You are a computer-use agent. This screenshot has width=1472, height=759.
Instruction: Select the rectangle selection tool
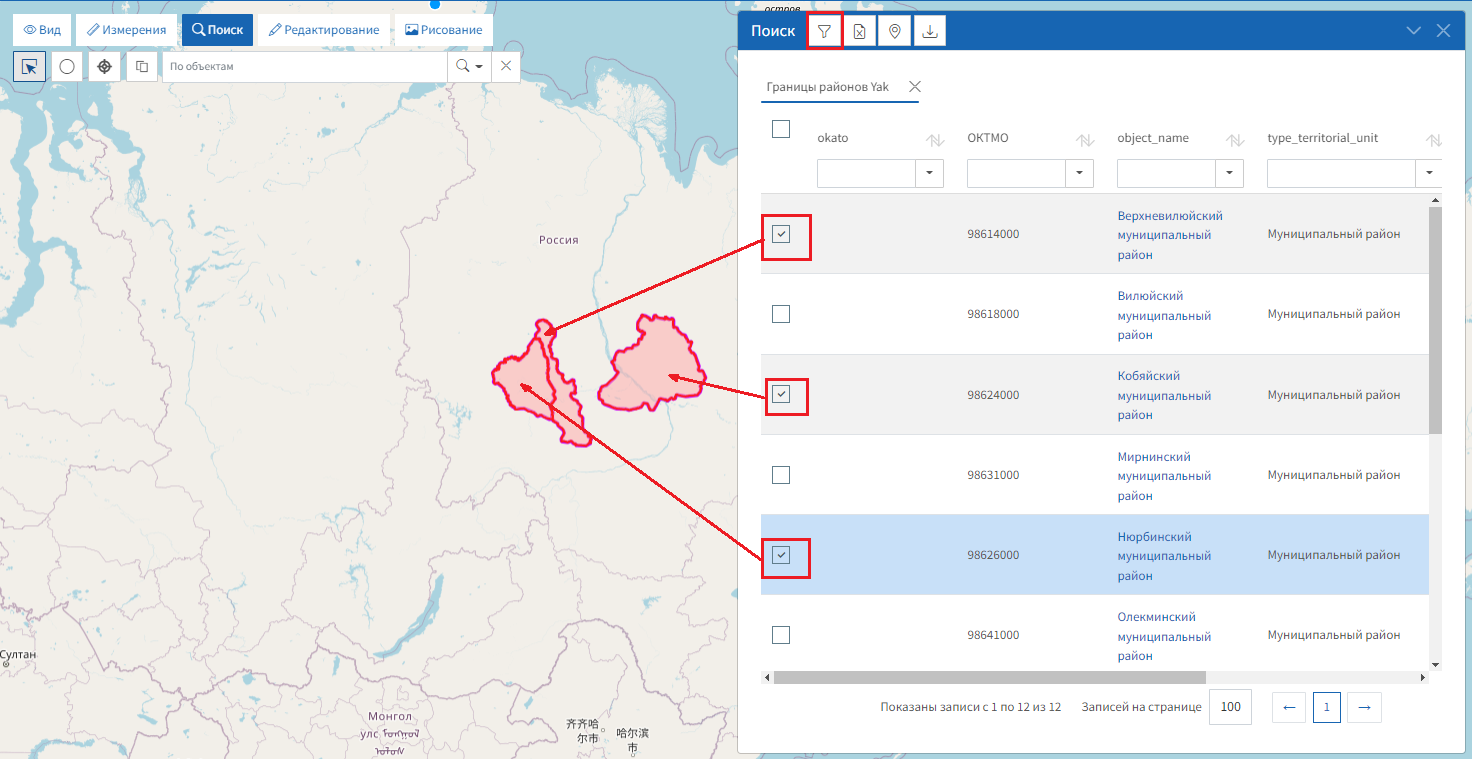30,66
